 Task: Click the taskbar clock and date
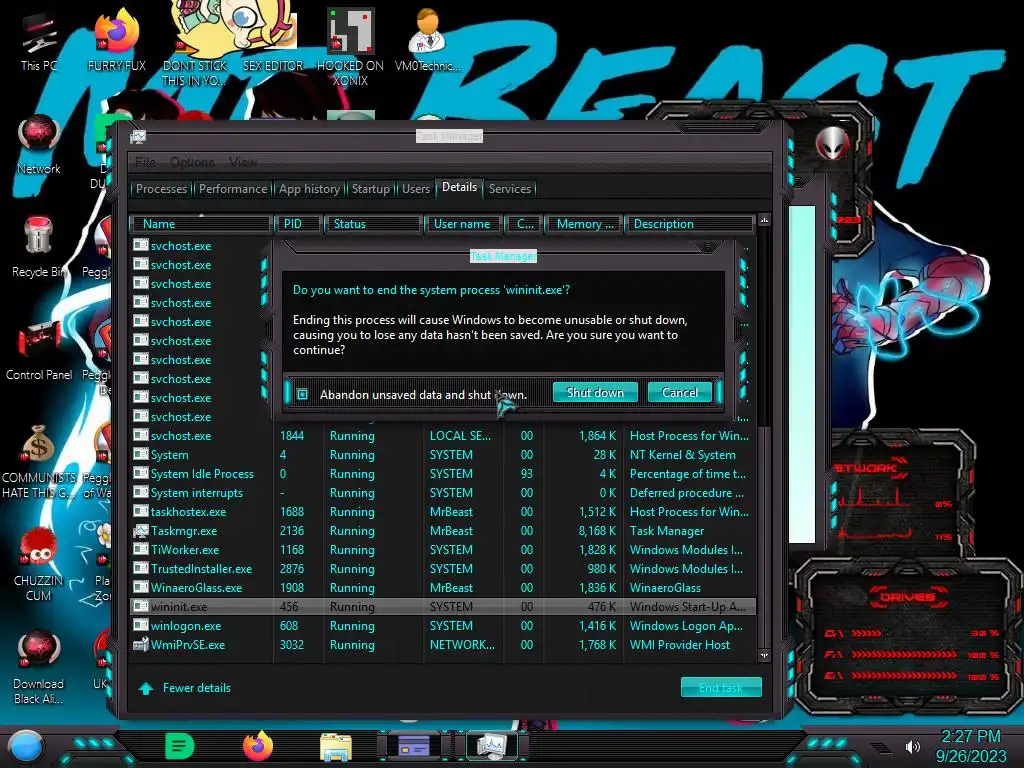coord(970,746)
